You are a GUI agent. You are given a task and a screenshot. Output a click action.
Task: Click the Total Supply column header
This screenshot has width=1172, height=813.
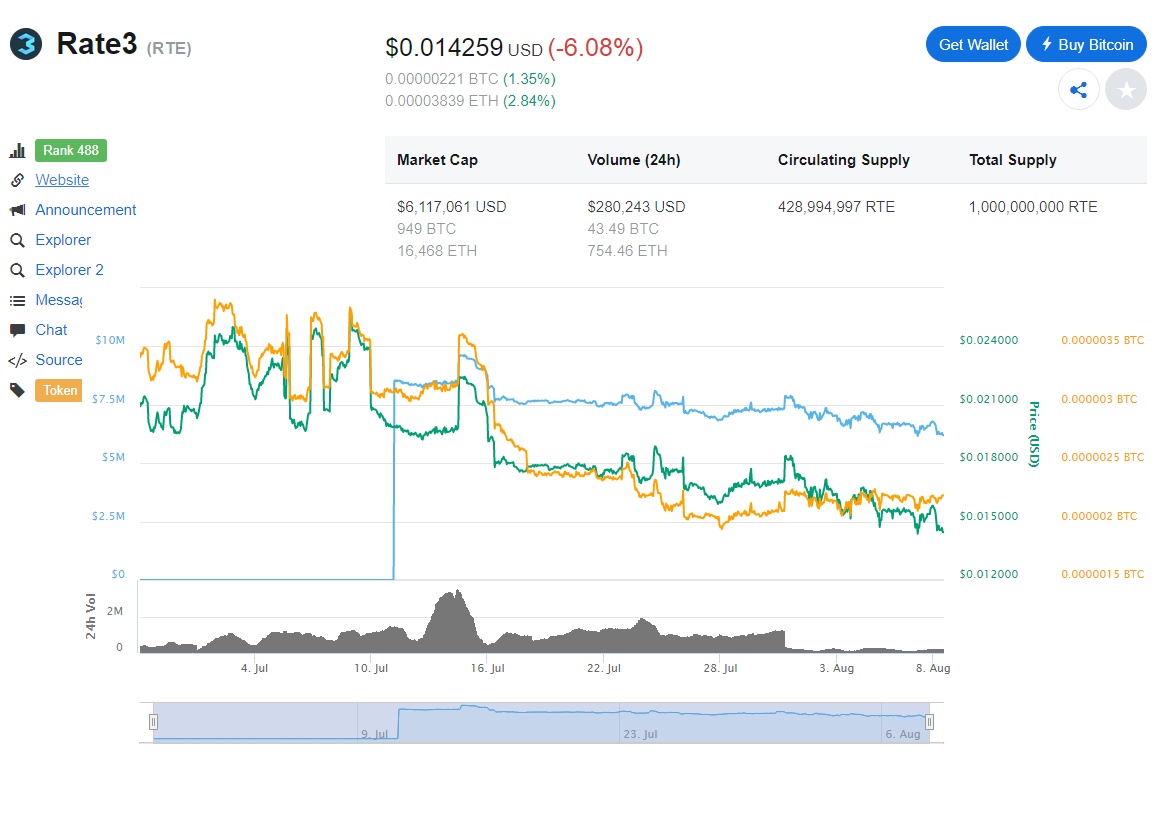pyautogui.click(x=1013, y=160)
